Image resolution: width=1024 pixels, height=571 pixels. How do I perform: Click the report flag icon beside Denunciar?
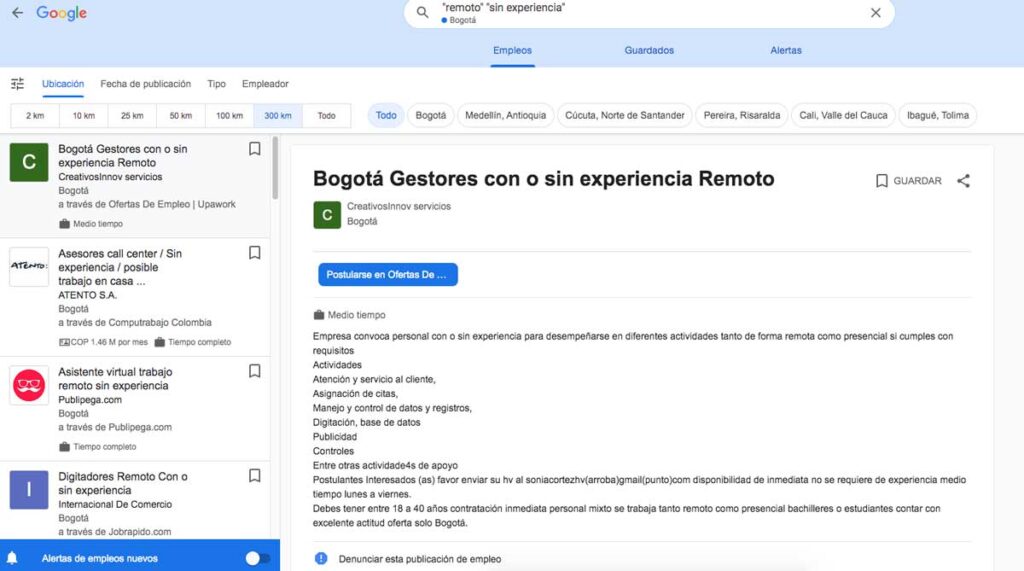(321, 559)
